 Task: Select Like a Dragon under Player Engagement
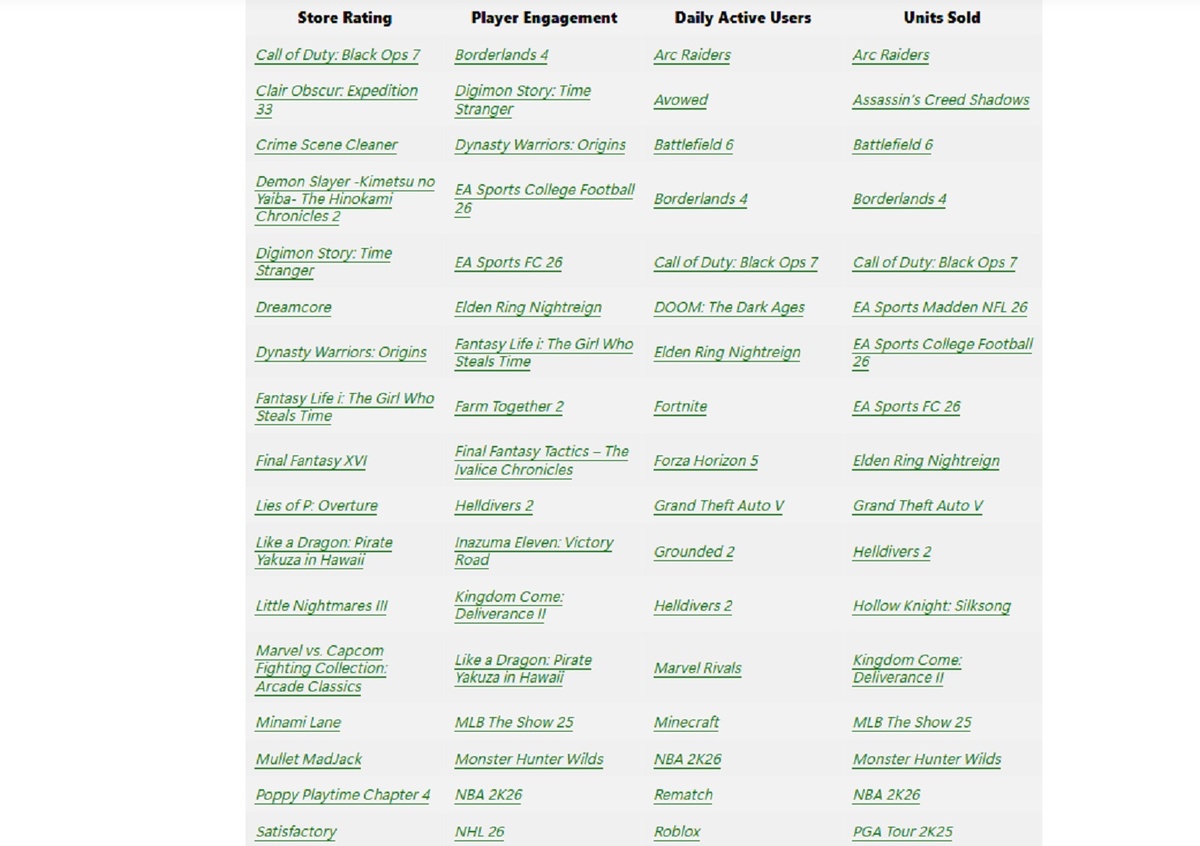(523, 669)
